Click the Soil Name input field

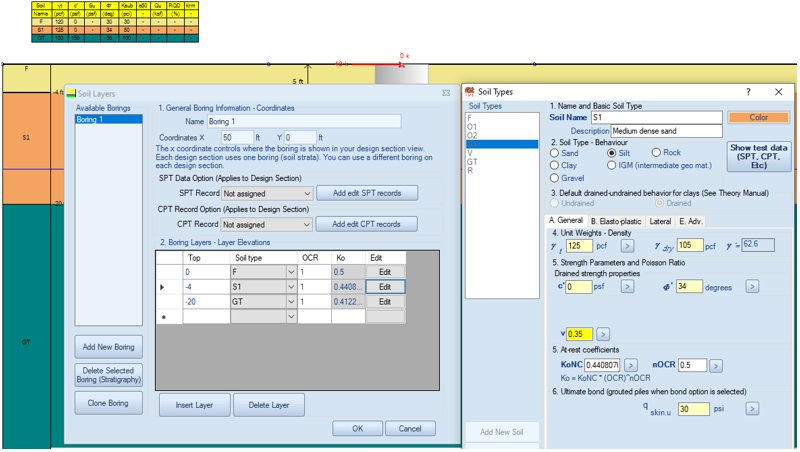tap(657, 117)
